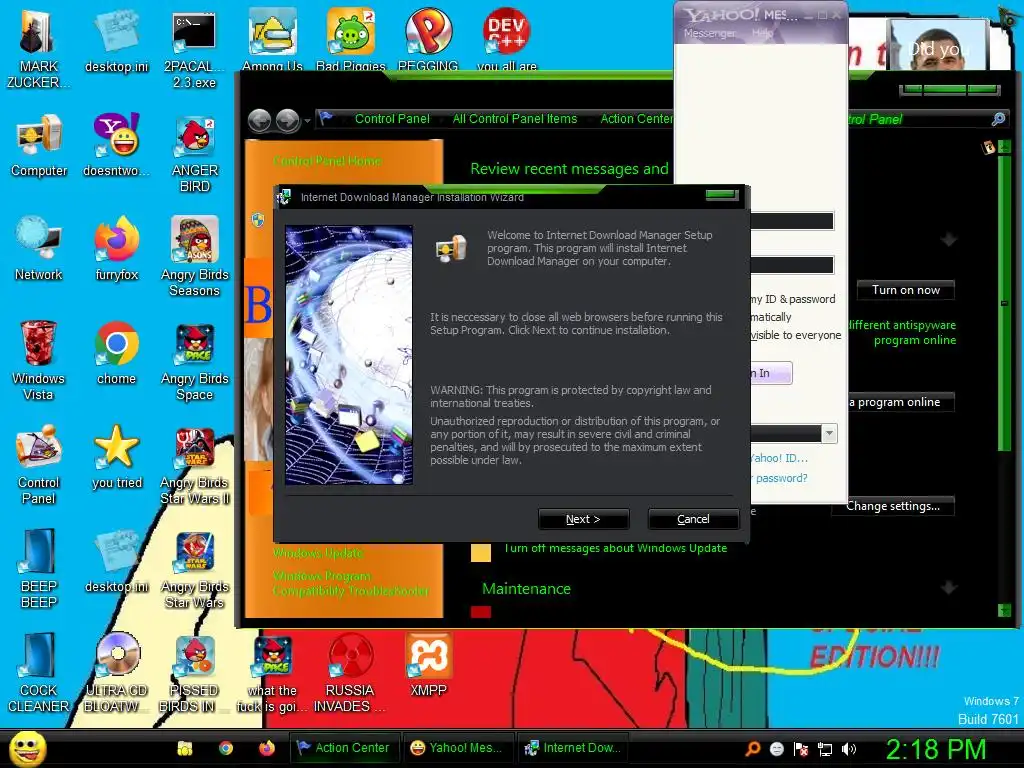Viewport: 1024px width, 768px height.
Task: Switch to Yahoo! Mes... taskbar button
Action: [x=456, y=748]
